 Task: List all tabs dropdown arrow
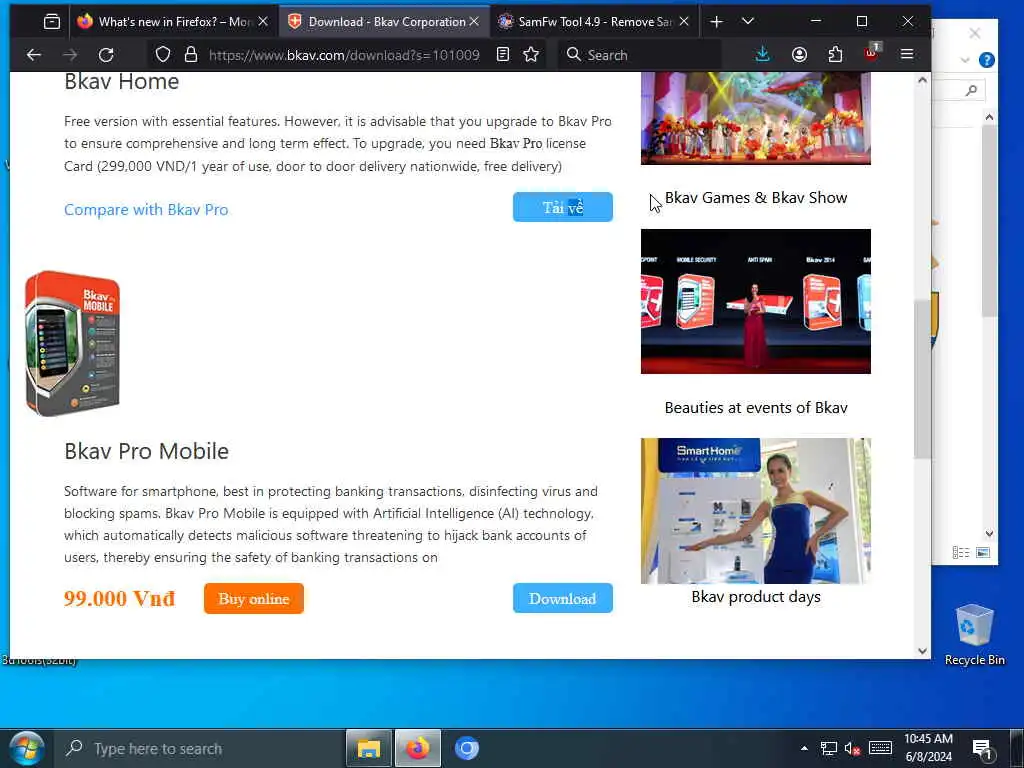[748, 22]
